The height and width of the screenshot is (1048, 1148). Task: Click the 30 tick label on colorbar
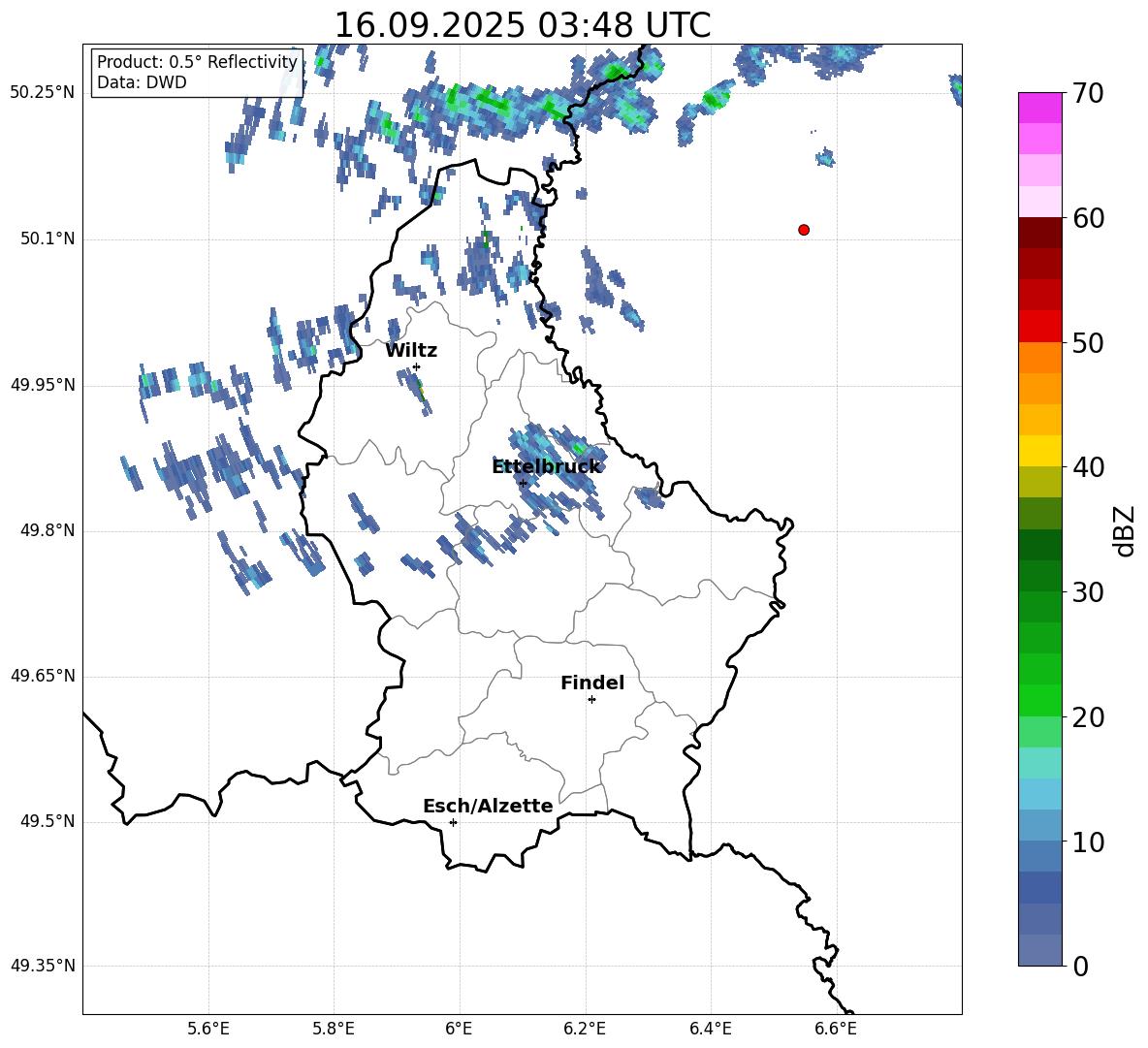[x=1088, y=591]
